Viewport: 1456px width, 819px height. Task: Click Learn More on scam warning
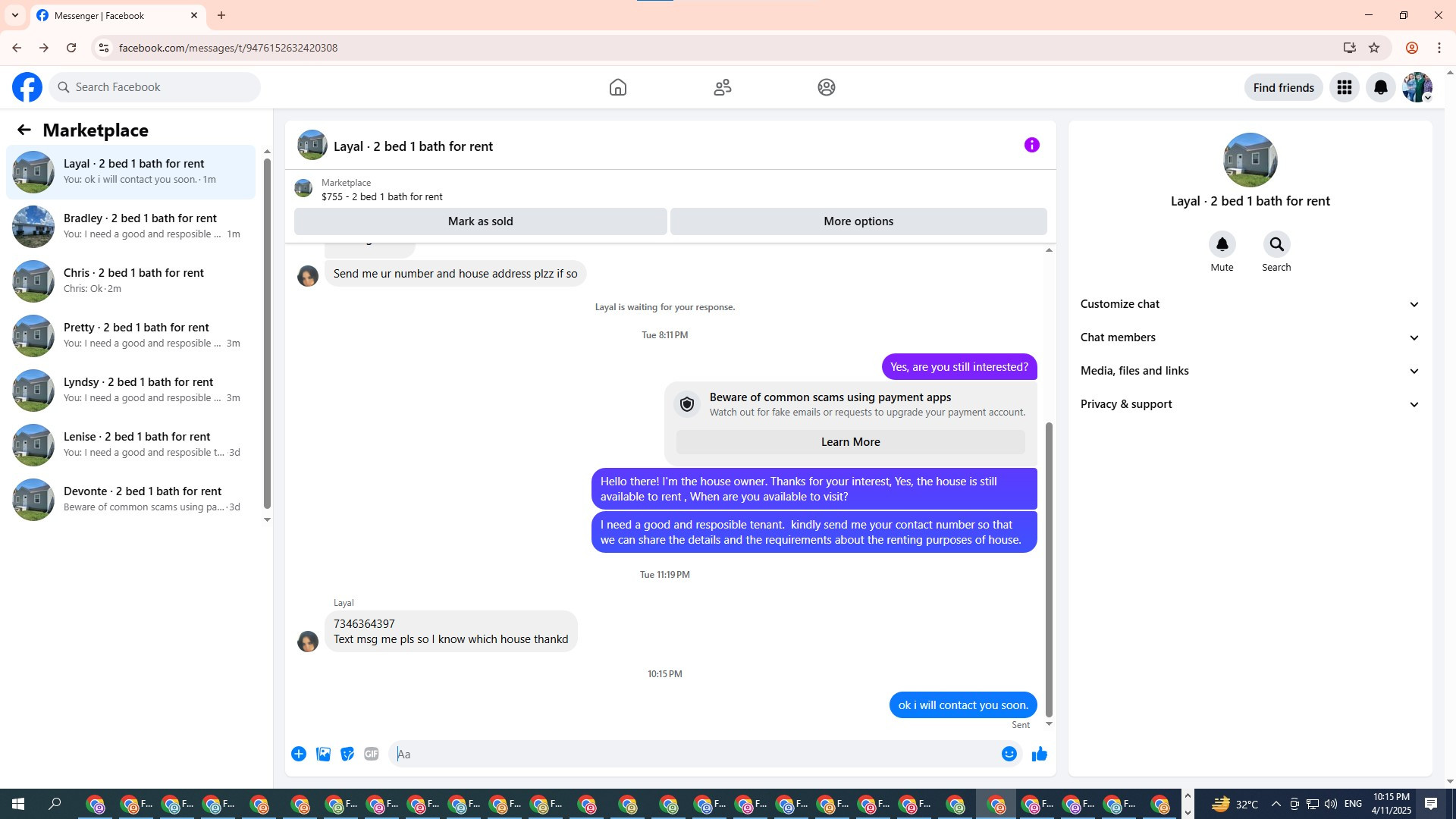[x=851, y=442]
